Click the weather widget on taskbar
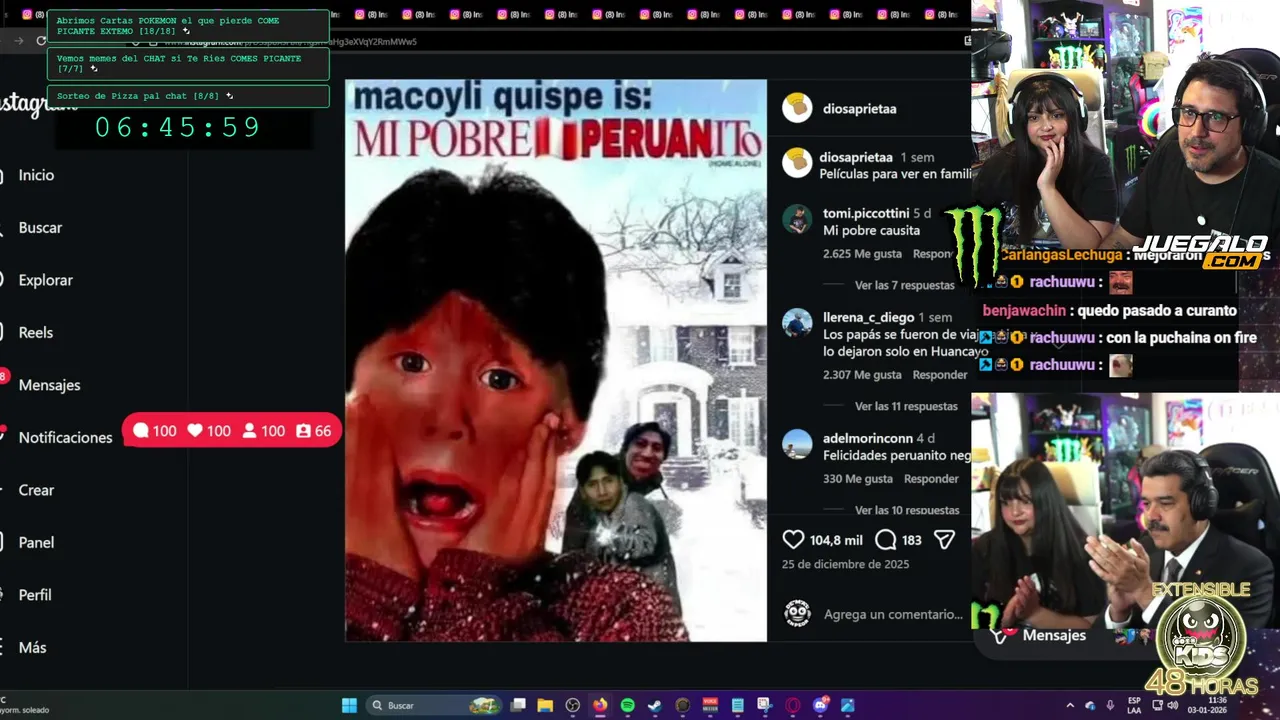 [25, 705]
